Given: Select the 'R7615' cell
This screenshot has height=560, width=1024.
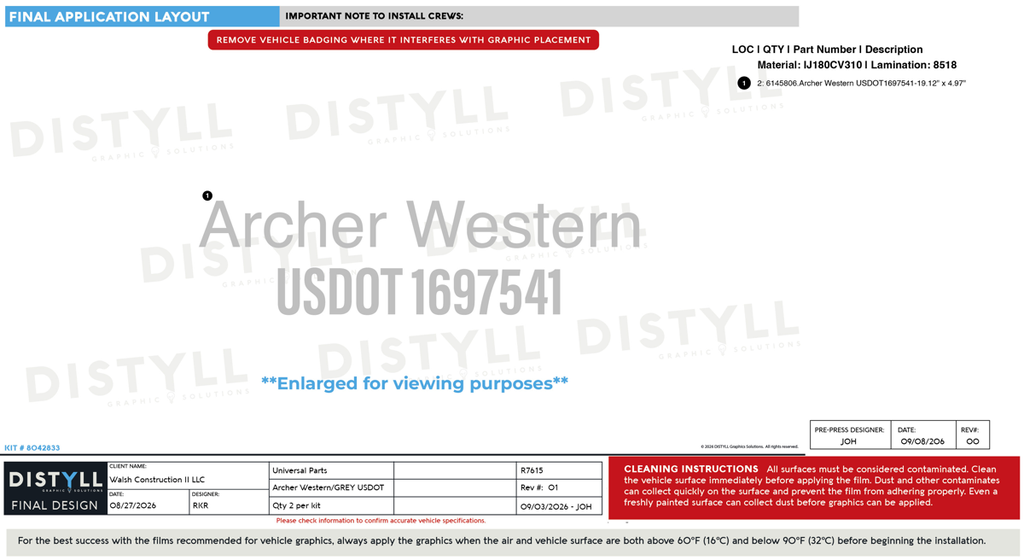Looking at the screenshot, I should (x=559, y=471).
